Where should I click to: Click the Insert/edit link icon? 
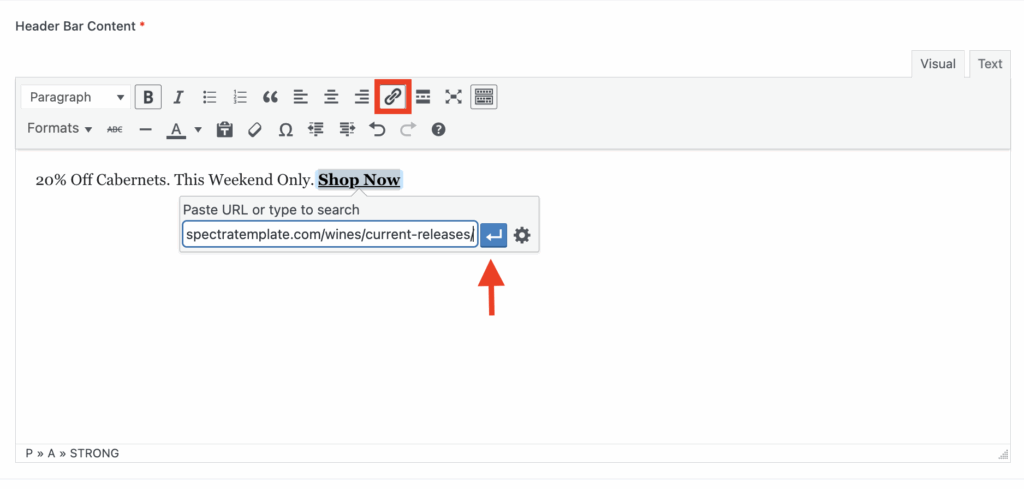[393, 97]
